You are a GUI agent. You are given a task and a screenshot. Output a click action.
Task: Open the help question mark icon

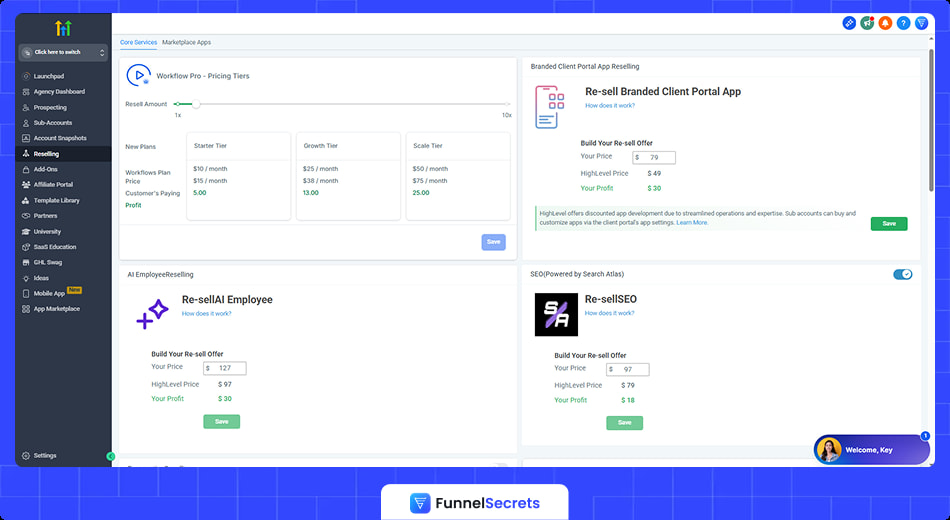tap(903, 23)
